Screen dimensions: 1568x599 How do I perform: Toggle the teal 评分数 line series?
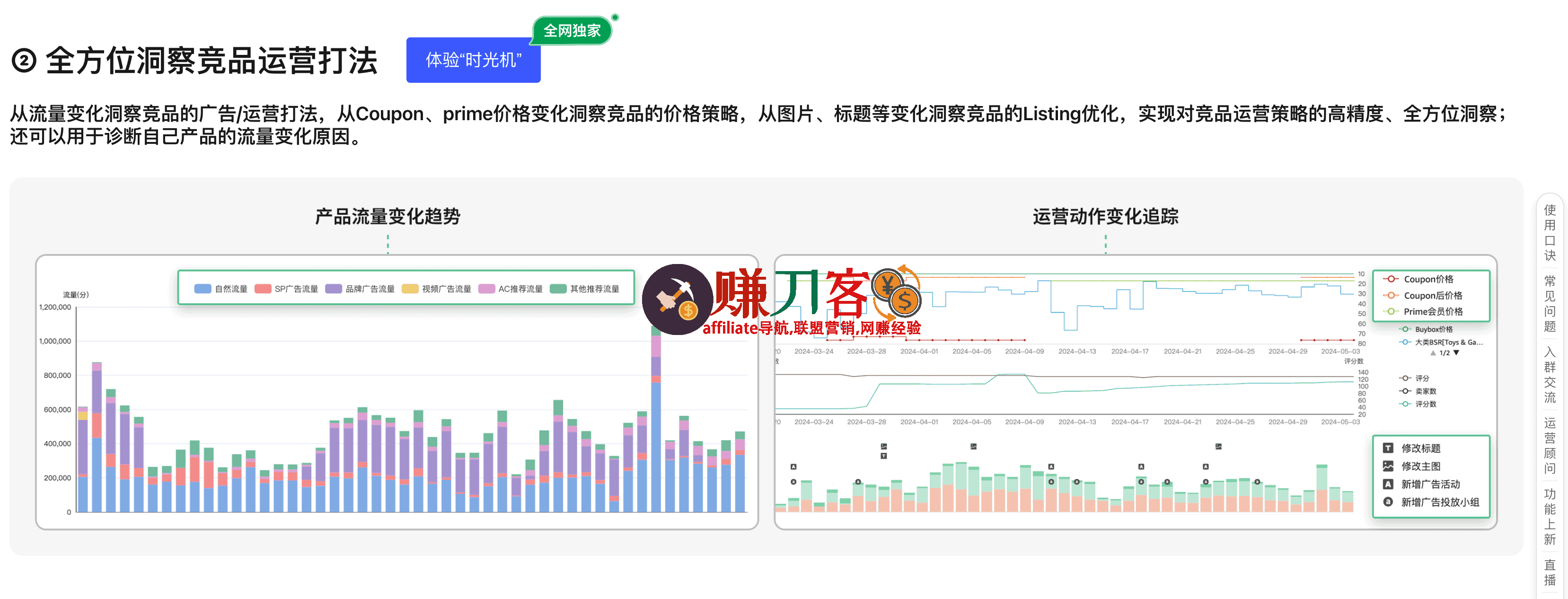point(1418,404)
